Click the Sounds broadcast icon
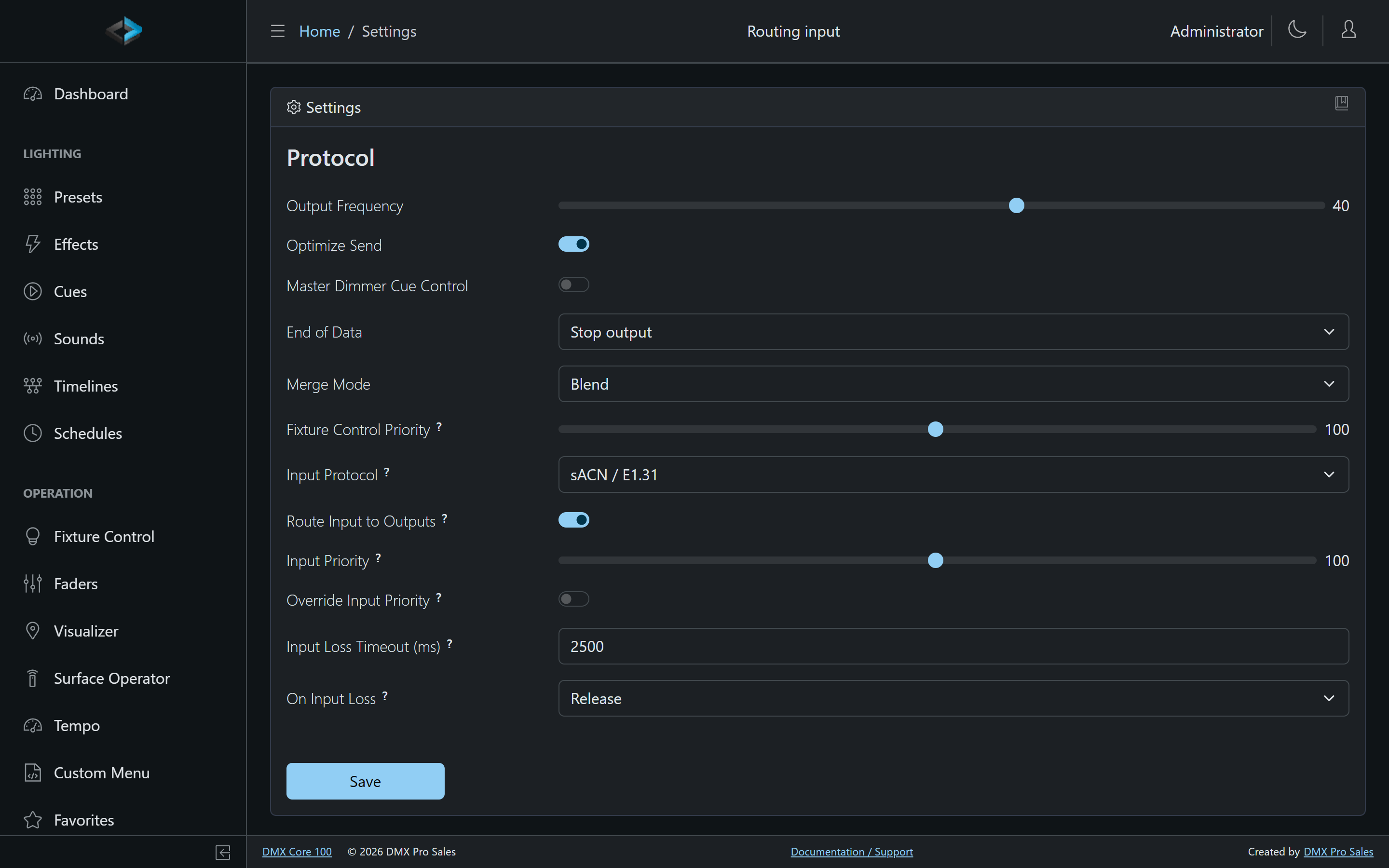 point(33,339)
